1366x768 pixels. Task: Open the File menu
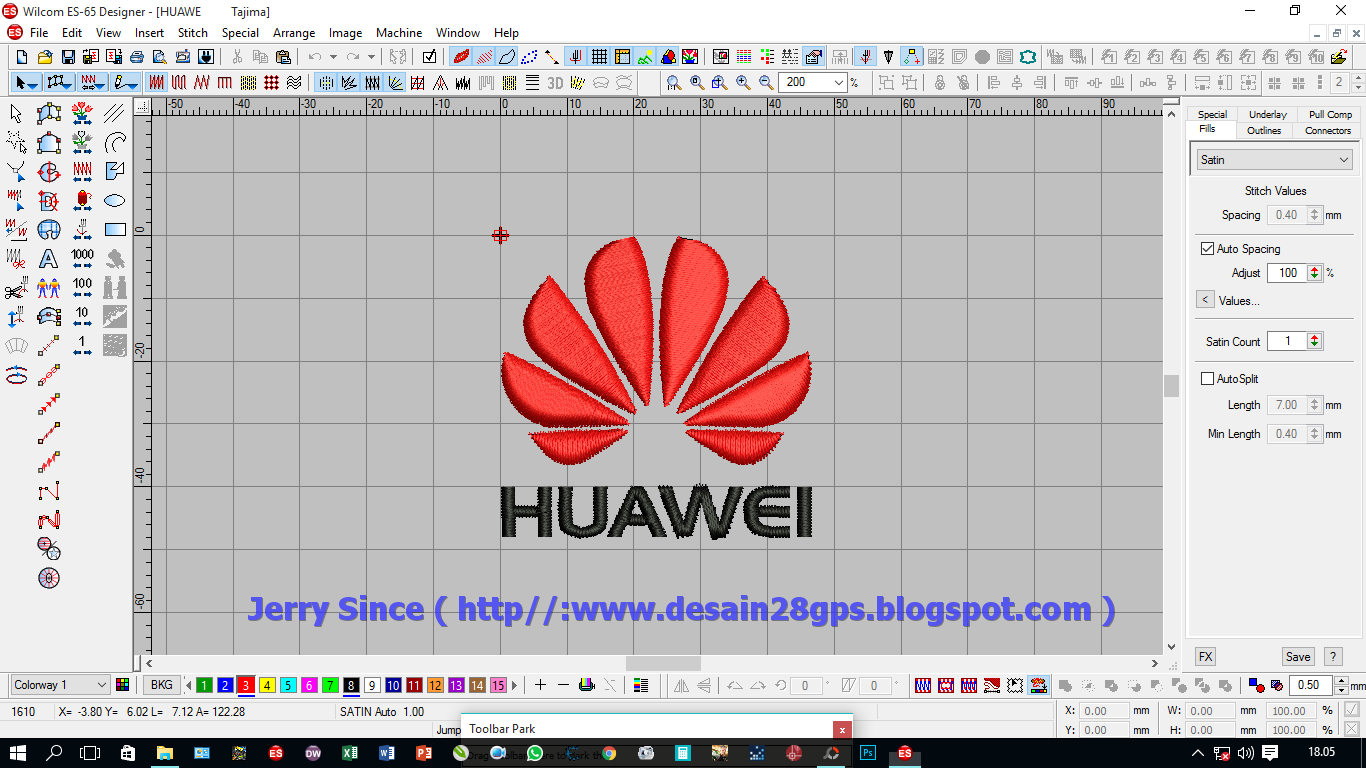point(39,33)
